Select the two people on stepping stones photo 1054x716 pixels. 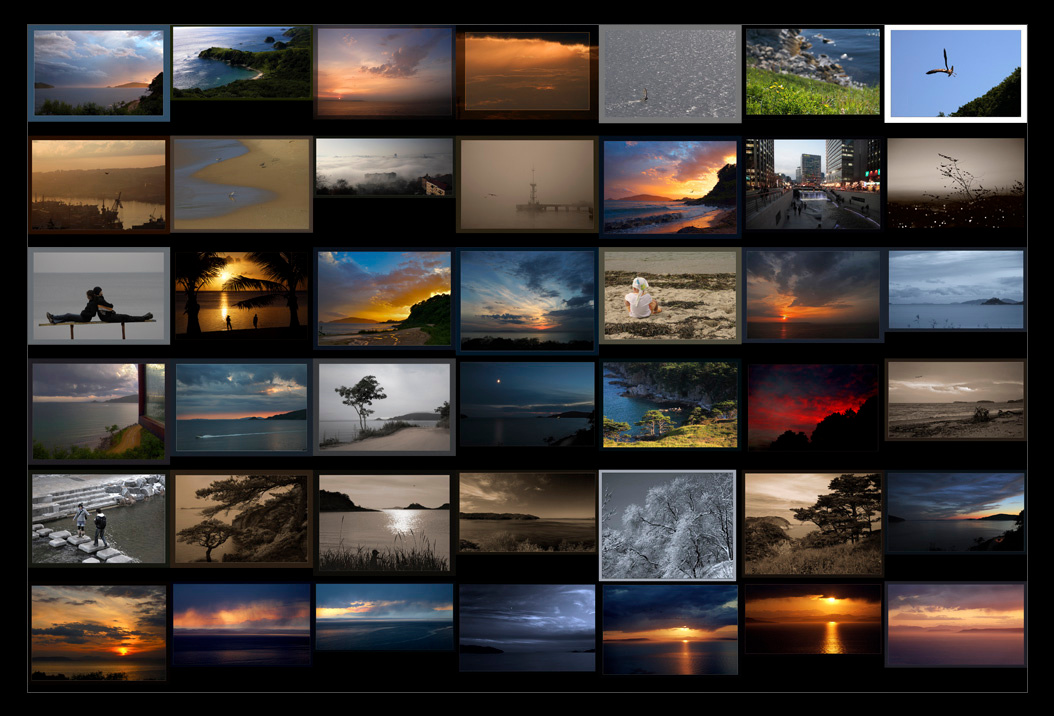[99, 519]
